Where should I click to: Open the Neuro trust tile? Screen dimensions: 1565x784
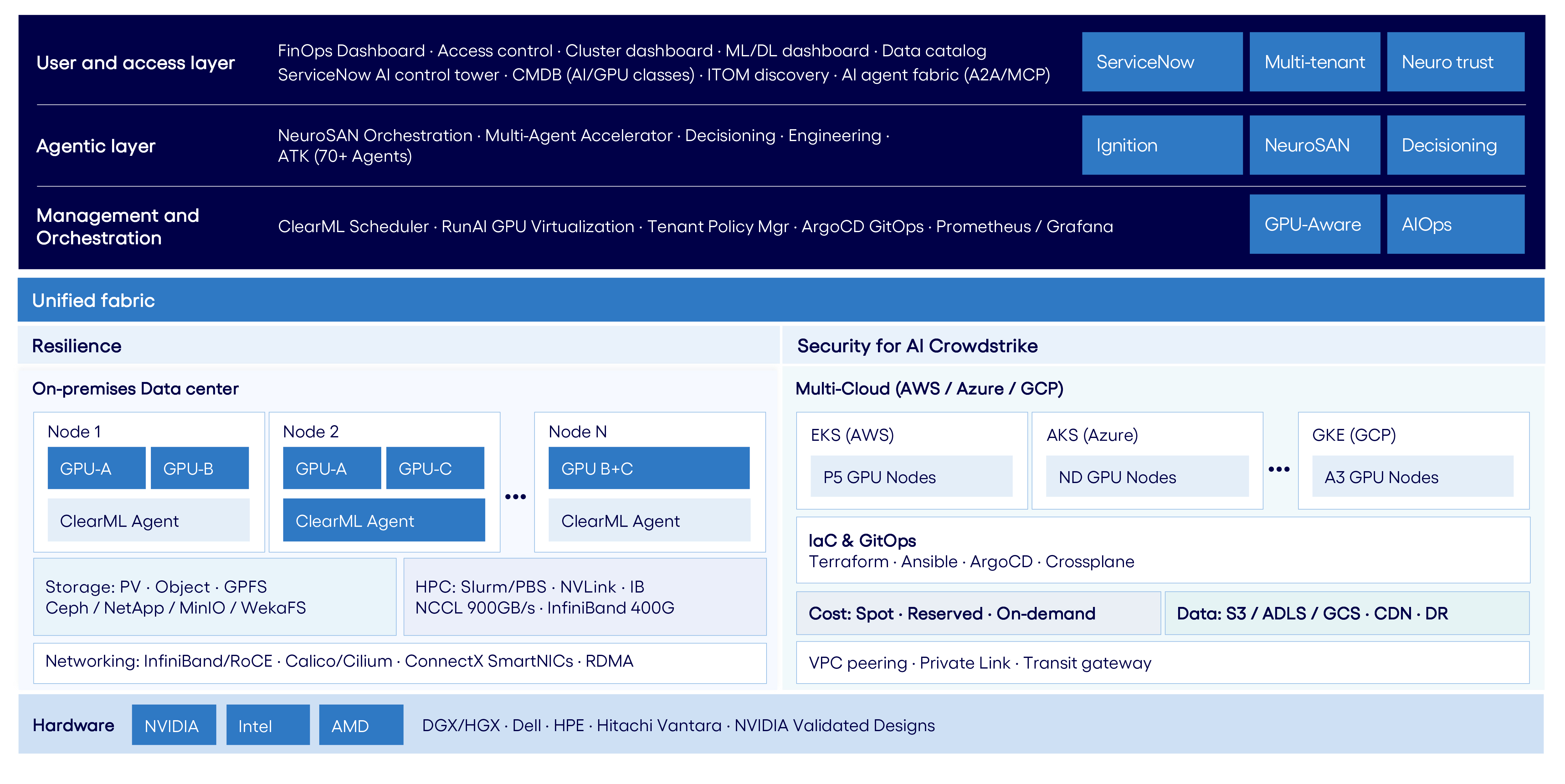coord(1456,62)
